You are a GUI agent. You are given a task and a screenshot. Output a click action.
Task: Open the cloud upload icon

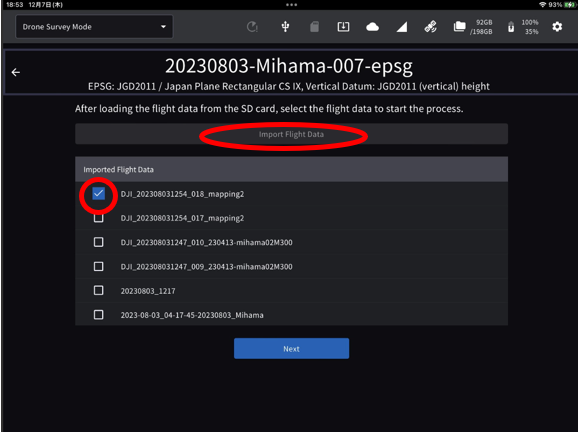tap(372, 27)
